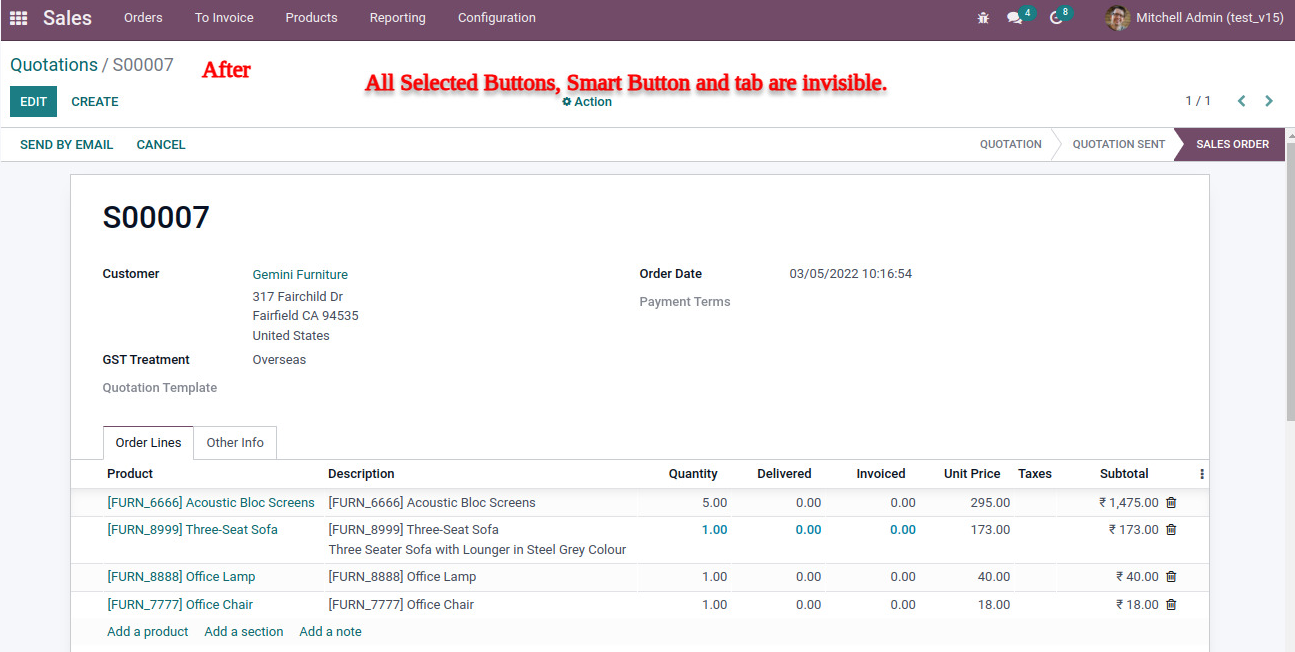Delete the Three-Seat Sofa order line
Viewport: 1295px width, 652px height.
(x=1171, y=530)
